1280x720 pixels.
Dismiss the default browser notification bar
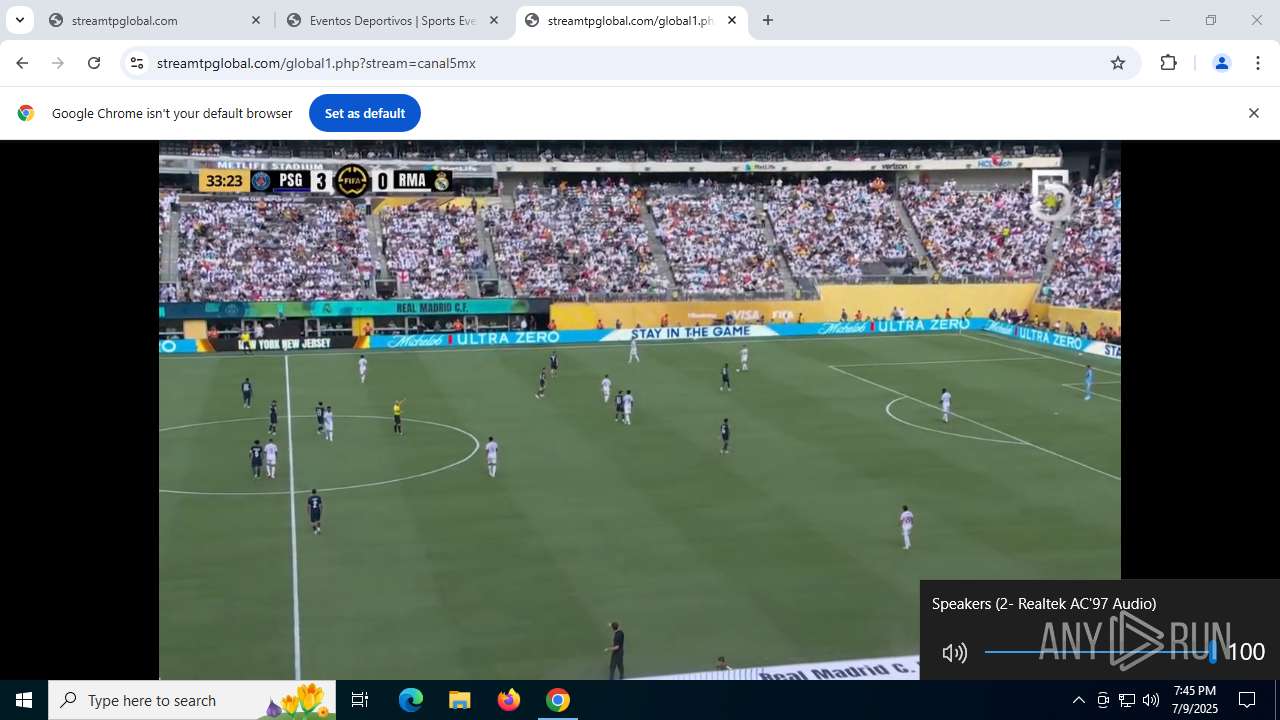[x=1253, y=113]
